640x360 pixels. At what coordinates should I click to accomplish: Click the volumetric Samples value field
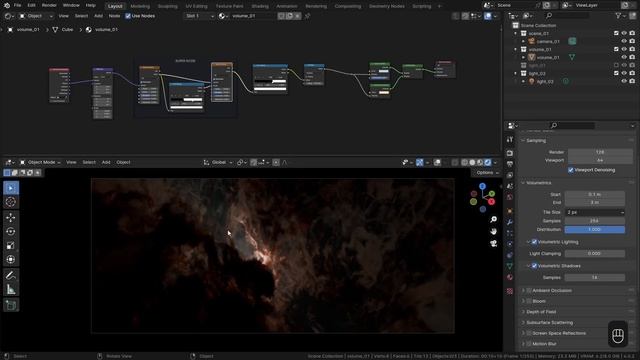[x=595, y=221]
